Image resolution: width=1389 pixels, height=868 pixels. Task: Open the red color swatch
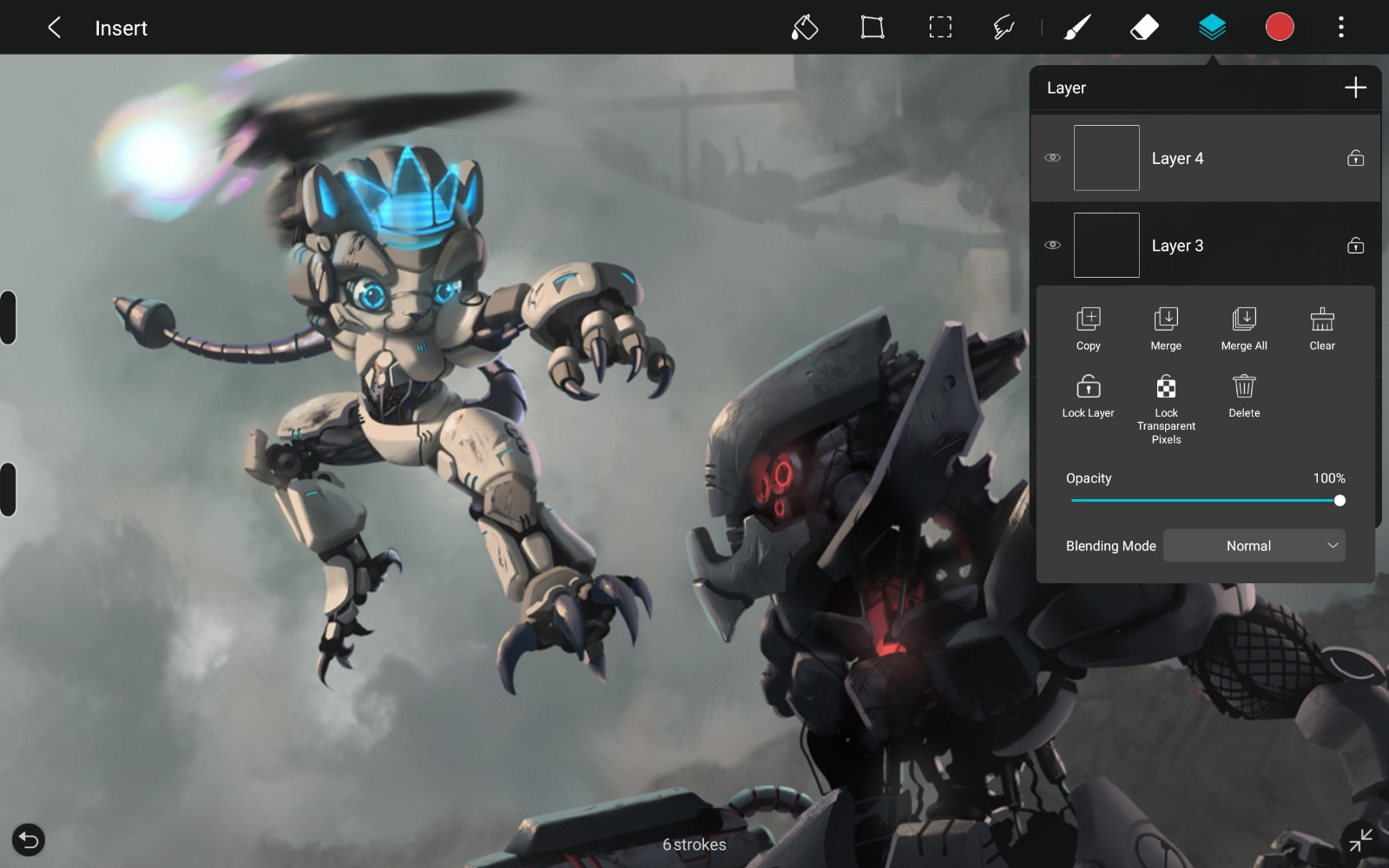click(x=1280, y=28)
